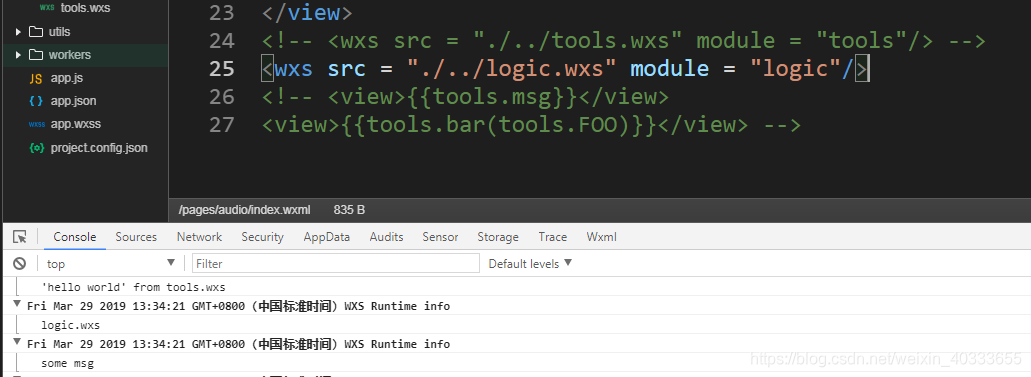Open the Storage tab
Image resolution: width=1031 pixels, height=377 pixels.
[498, 237]
